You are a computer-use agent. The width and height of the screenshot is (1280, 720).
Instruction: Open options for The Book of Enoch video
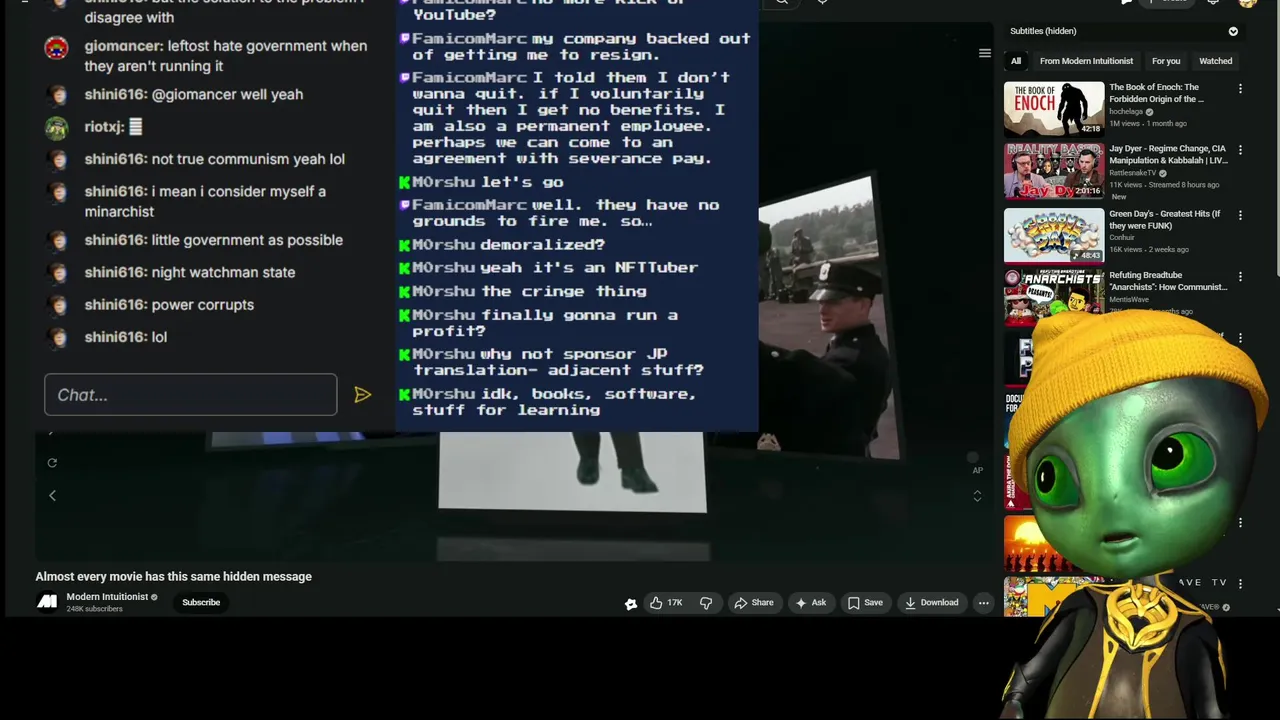1241,89
